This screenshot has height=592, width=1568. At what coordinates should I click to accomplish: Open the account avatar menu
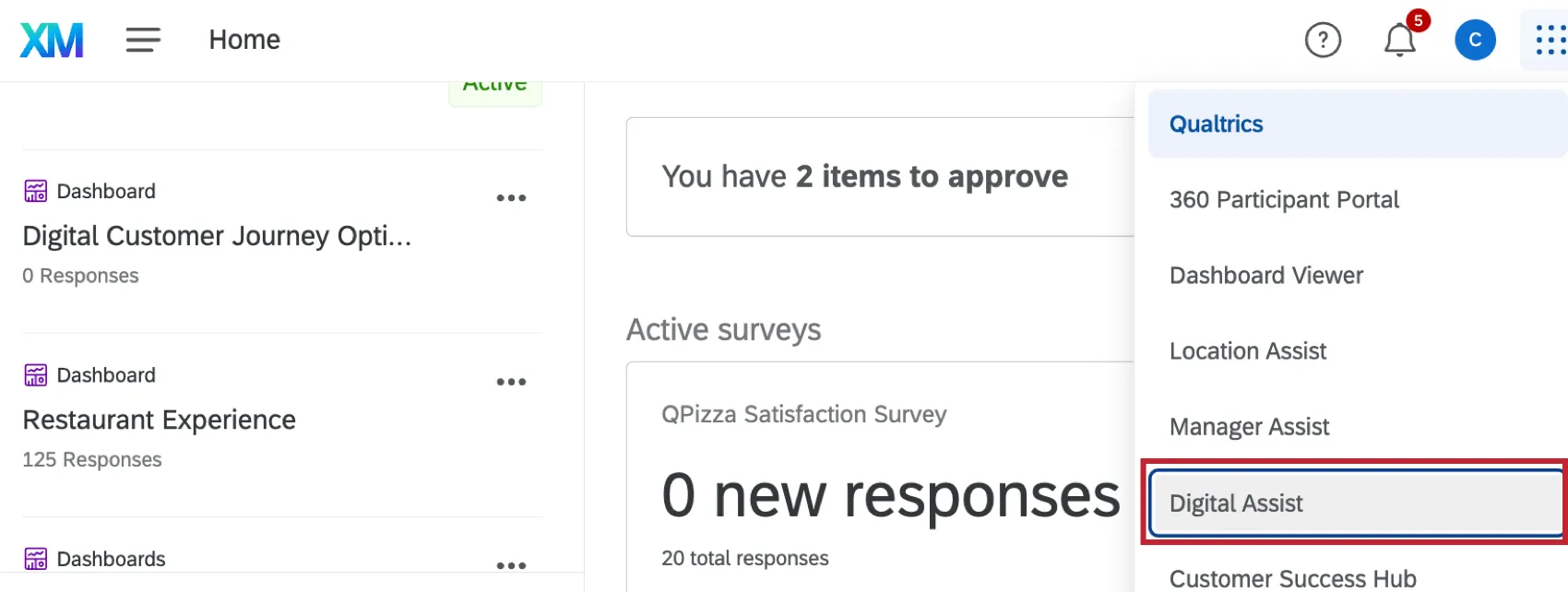tap(1475, 40)
